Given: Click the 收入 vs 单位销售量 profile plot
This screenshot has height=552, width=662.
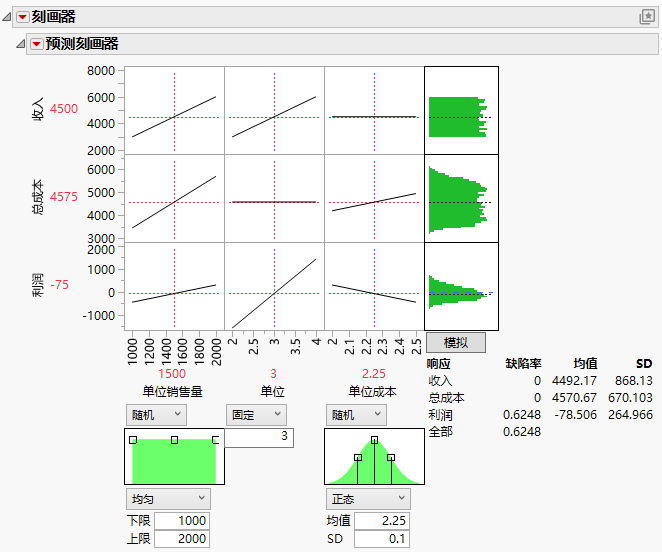Looking at the screenshot, I should tap(174, 110).
